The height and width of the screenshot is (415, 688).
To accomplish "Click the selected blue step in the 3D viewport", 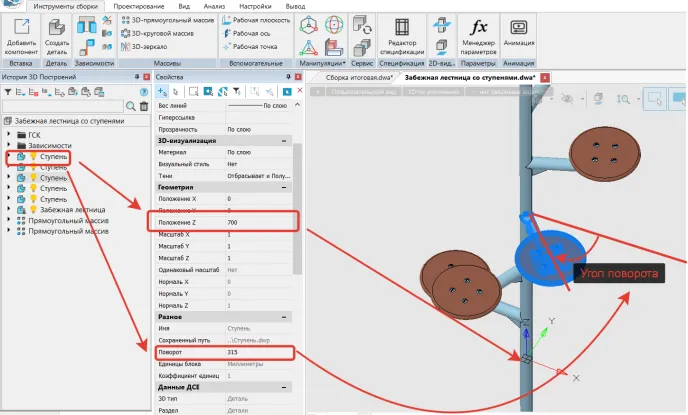I will coord(550,258).
